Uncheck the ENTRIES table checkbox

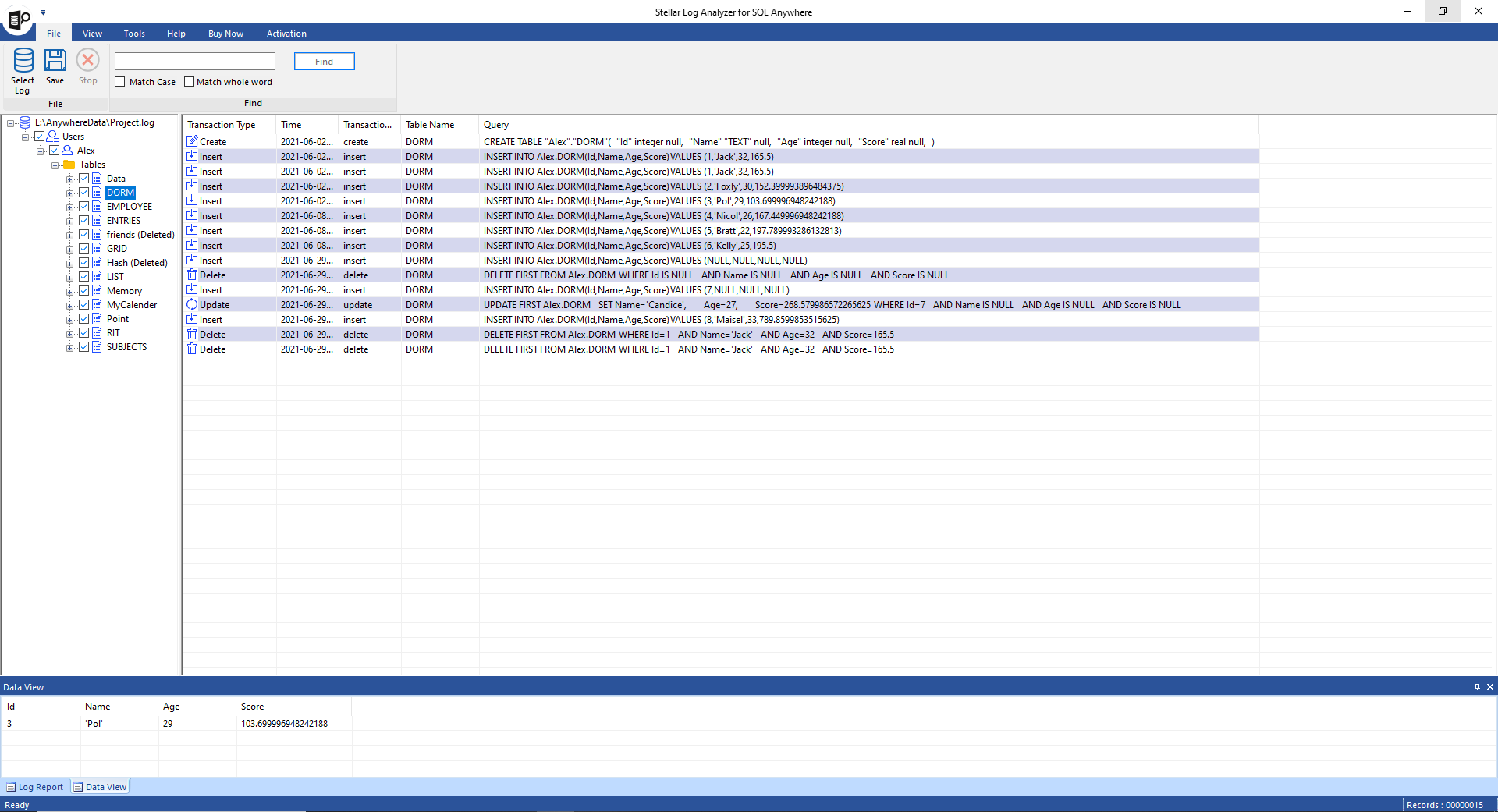coord(83,221)
